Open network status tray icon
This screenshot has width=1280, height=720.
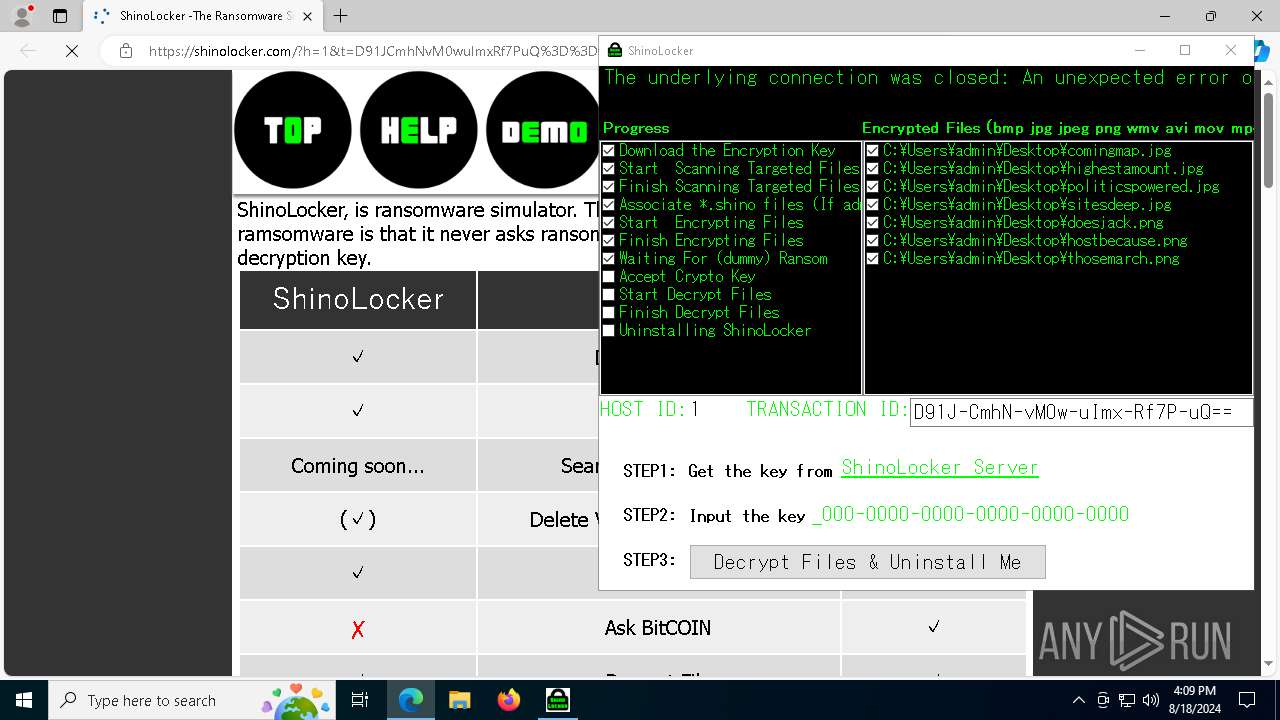1127,700
